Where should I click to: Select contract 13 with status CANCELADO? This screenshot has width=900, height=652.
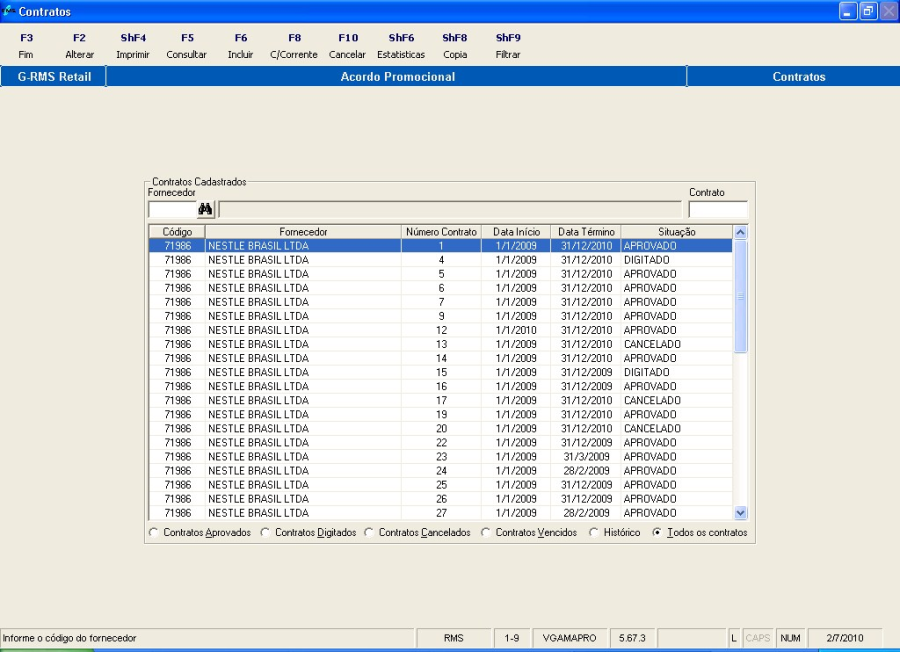[441, 344]
